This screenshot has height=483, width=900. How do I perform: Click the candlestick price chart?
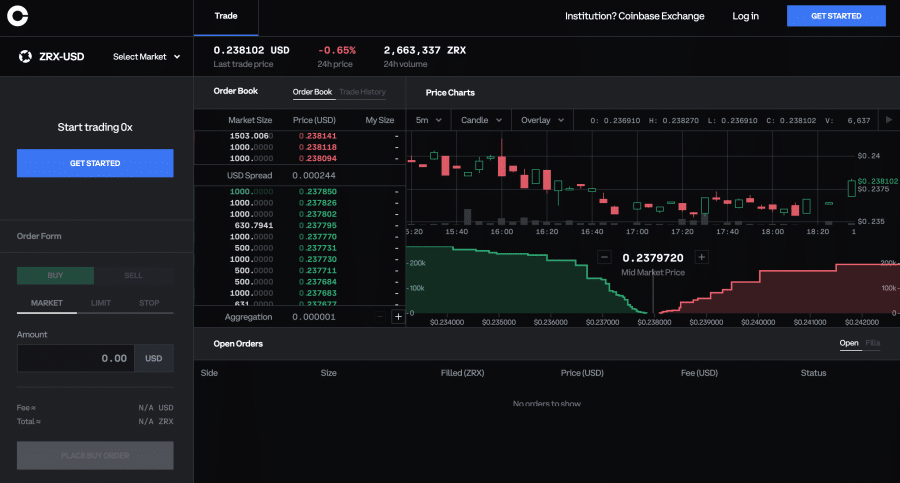point(629,178)
